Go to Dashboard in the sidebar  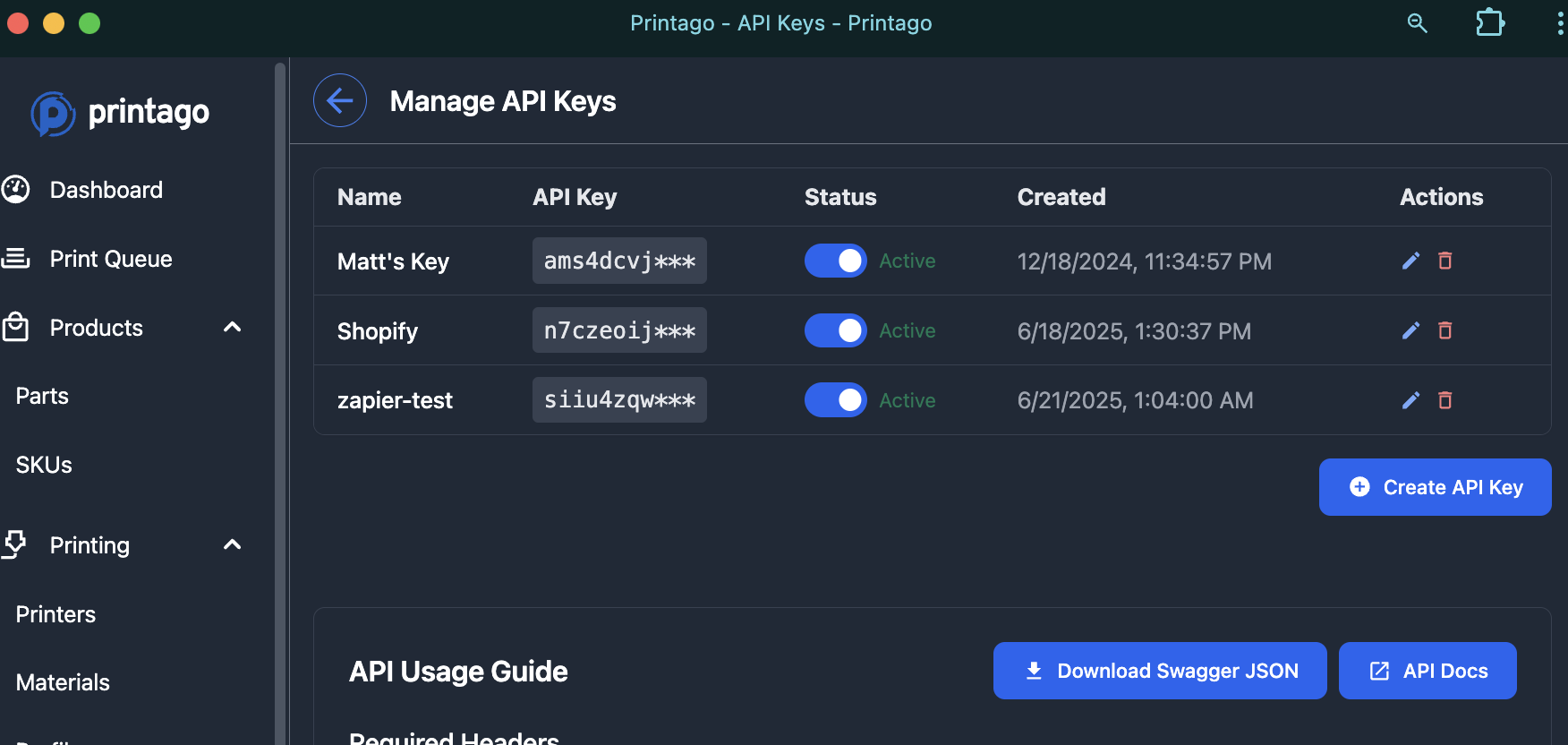106,190
